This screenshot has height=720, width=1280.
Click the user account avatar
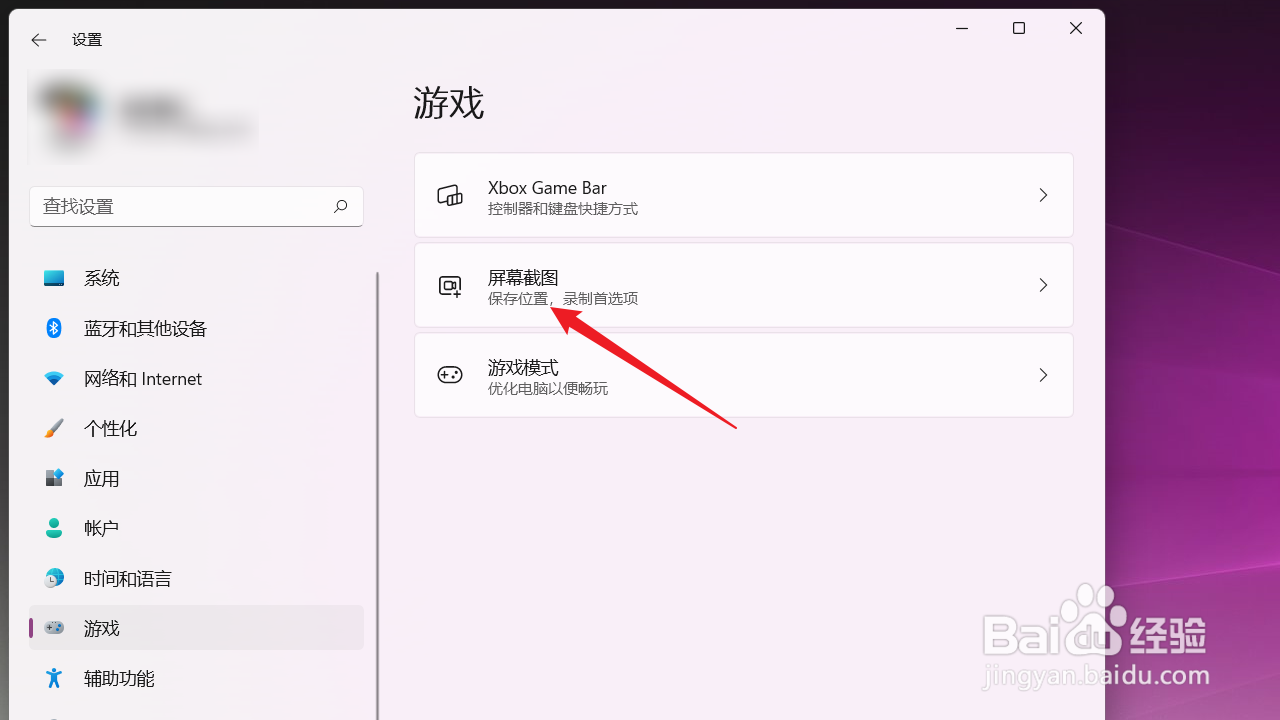(68, 115)
